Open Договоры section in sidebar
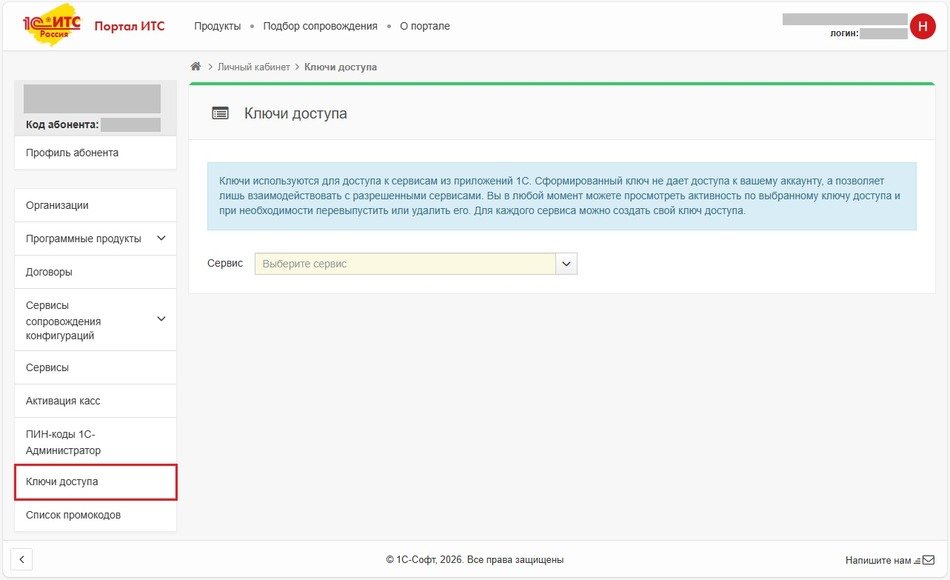950x580 pixels. 49,272
